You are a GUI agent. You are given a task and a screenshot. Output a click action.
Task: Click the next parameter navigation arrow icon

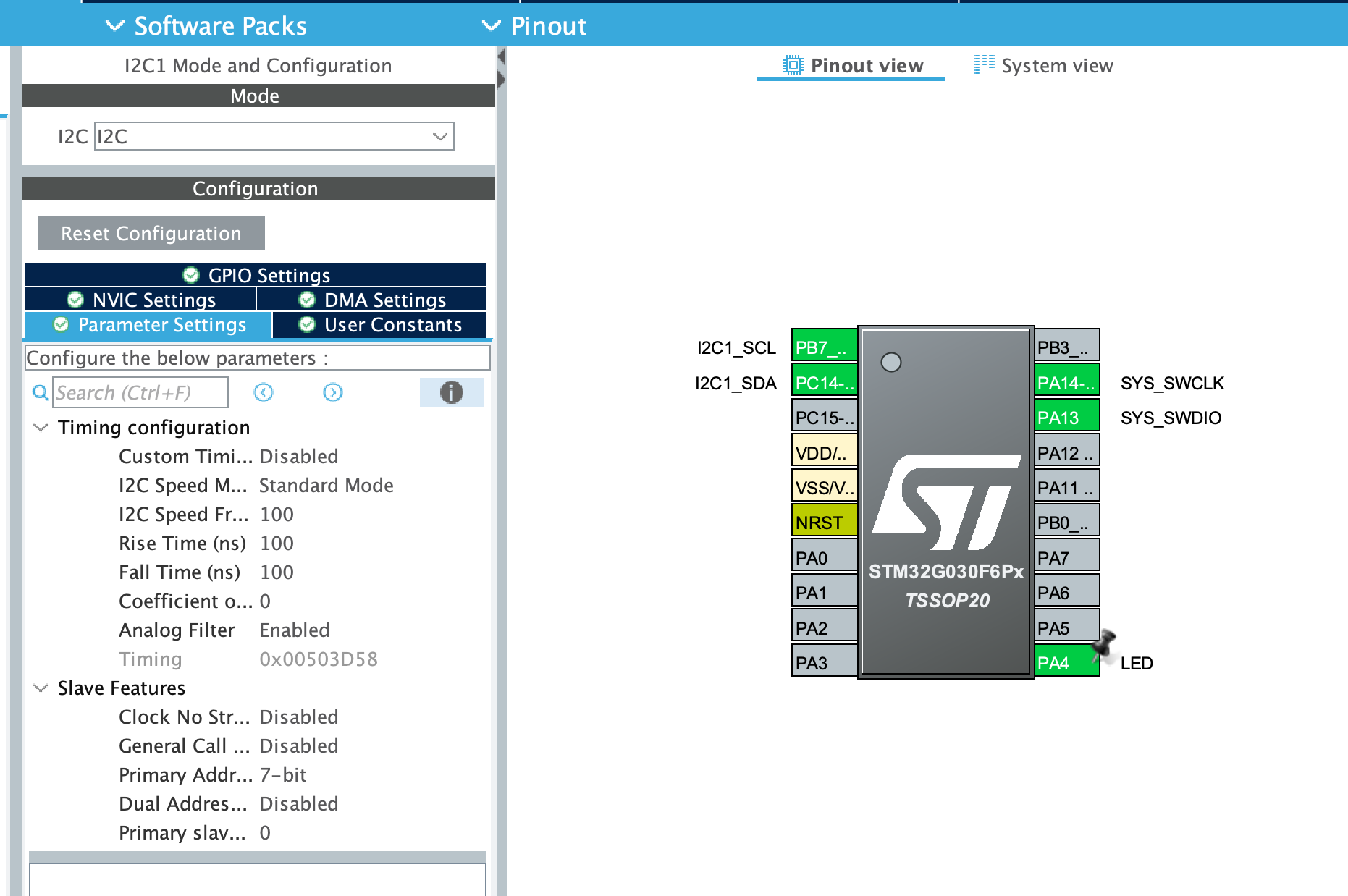pos(332,392)
